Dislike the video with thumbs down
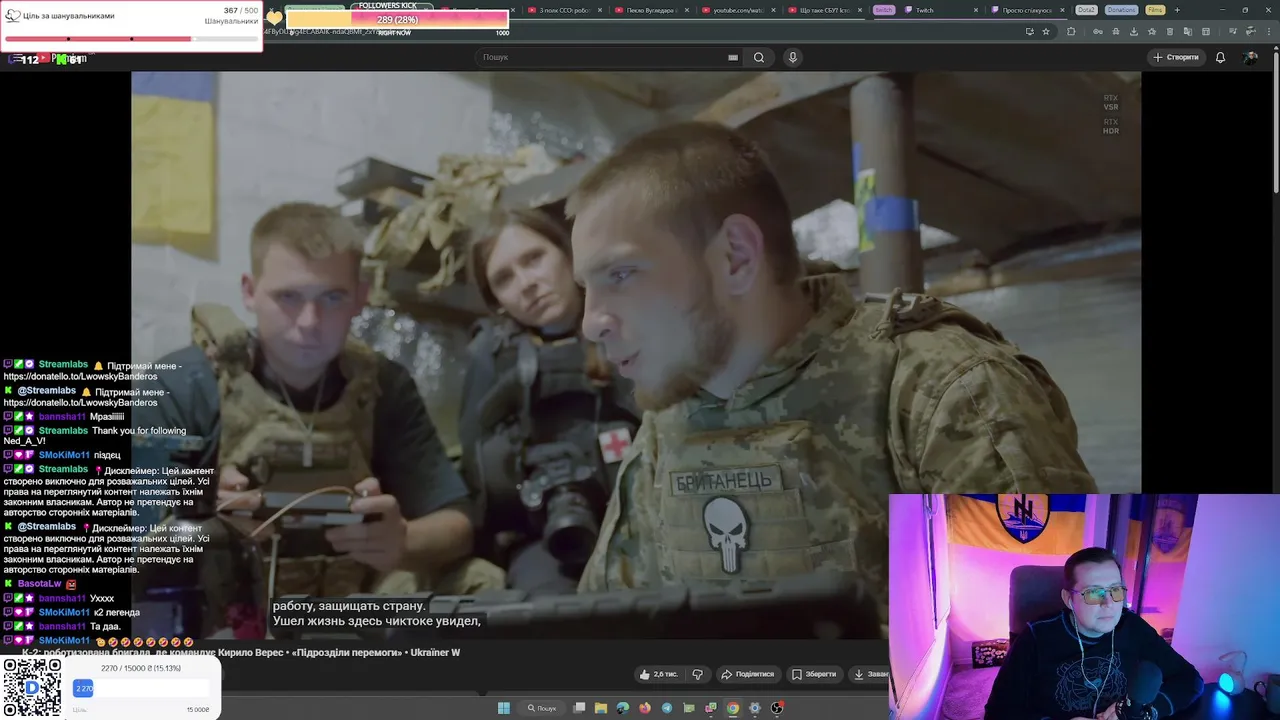This screenshot has width=1280, height=720. click(x=698, y=674)
